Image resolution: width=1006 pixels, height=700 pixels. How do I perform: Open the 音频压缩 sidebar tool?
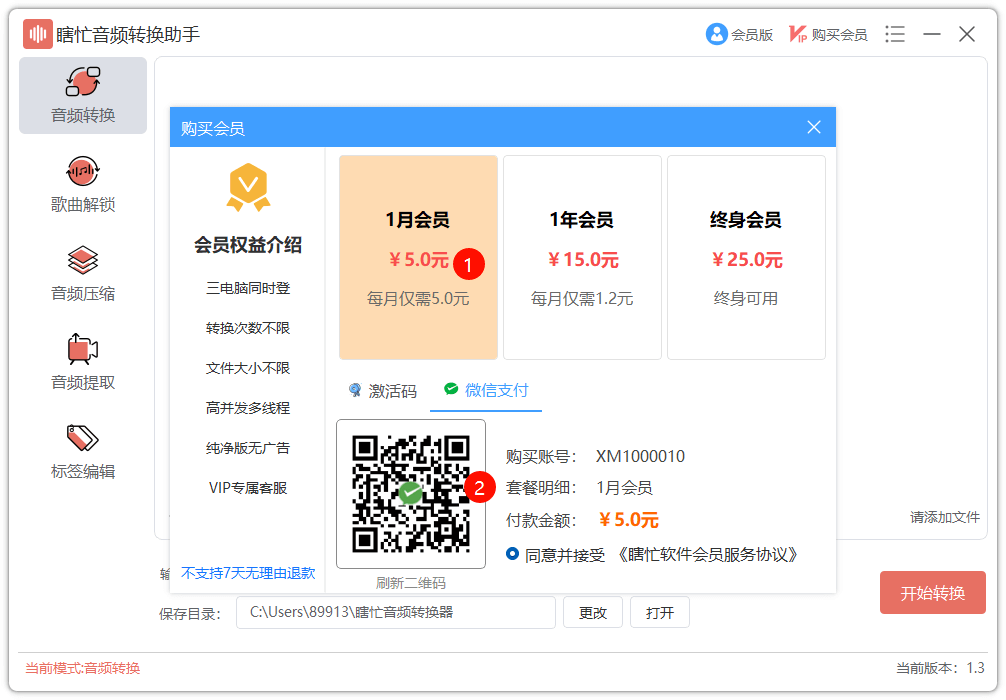pos(83,274)
